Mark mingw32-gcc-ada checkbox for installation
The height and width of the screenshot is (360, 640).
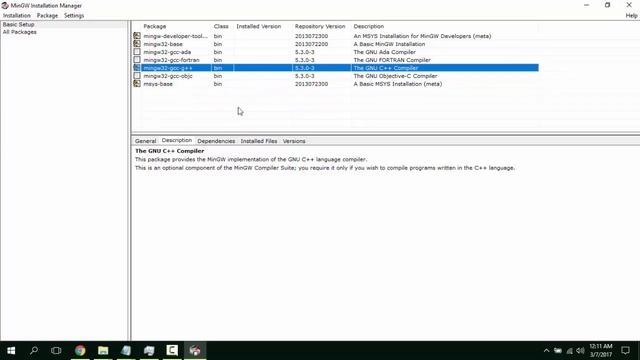(x=137, y=52)
